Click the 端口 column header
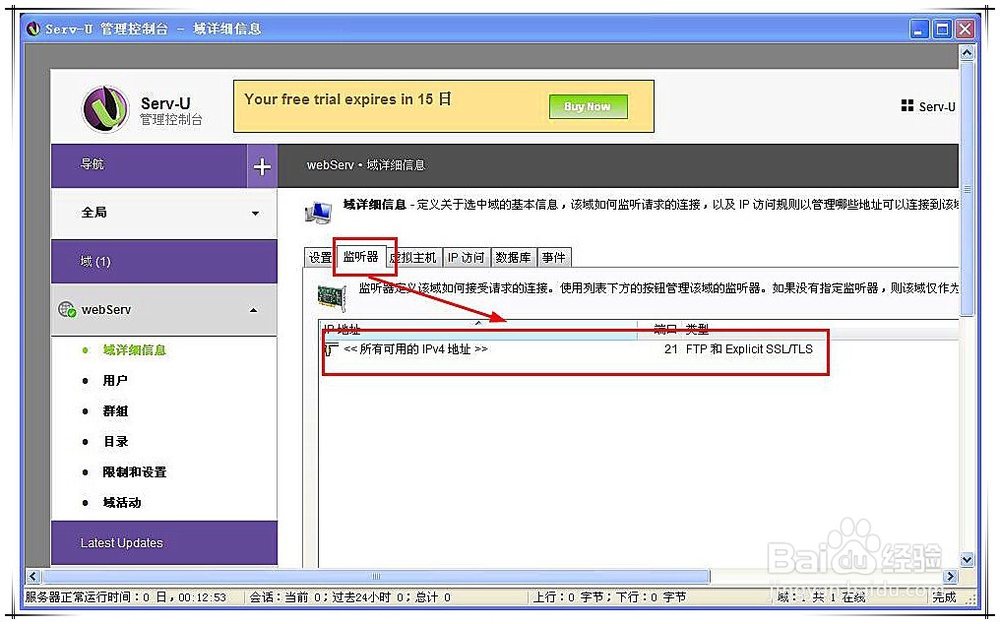 pyautogui.click(x=665, y=329)
